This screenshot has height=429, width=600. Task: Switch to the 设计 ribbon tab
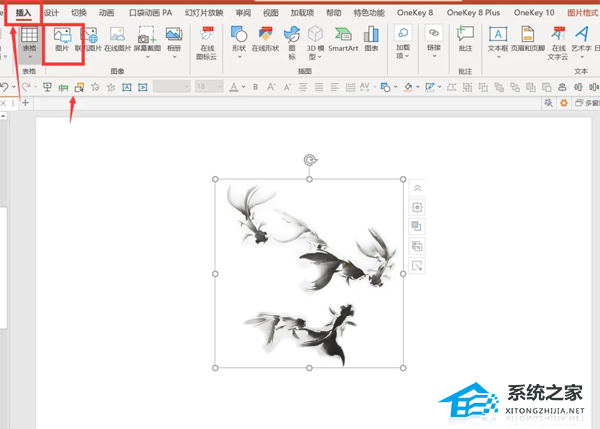[51, 13]
